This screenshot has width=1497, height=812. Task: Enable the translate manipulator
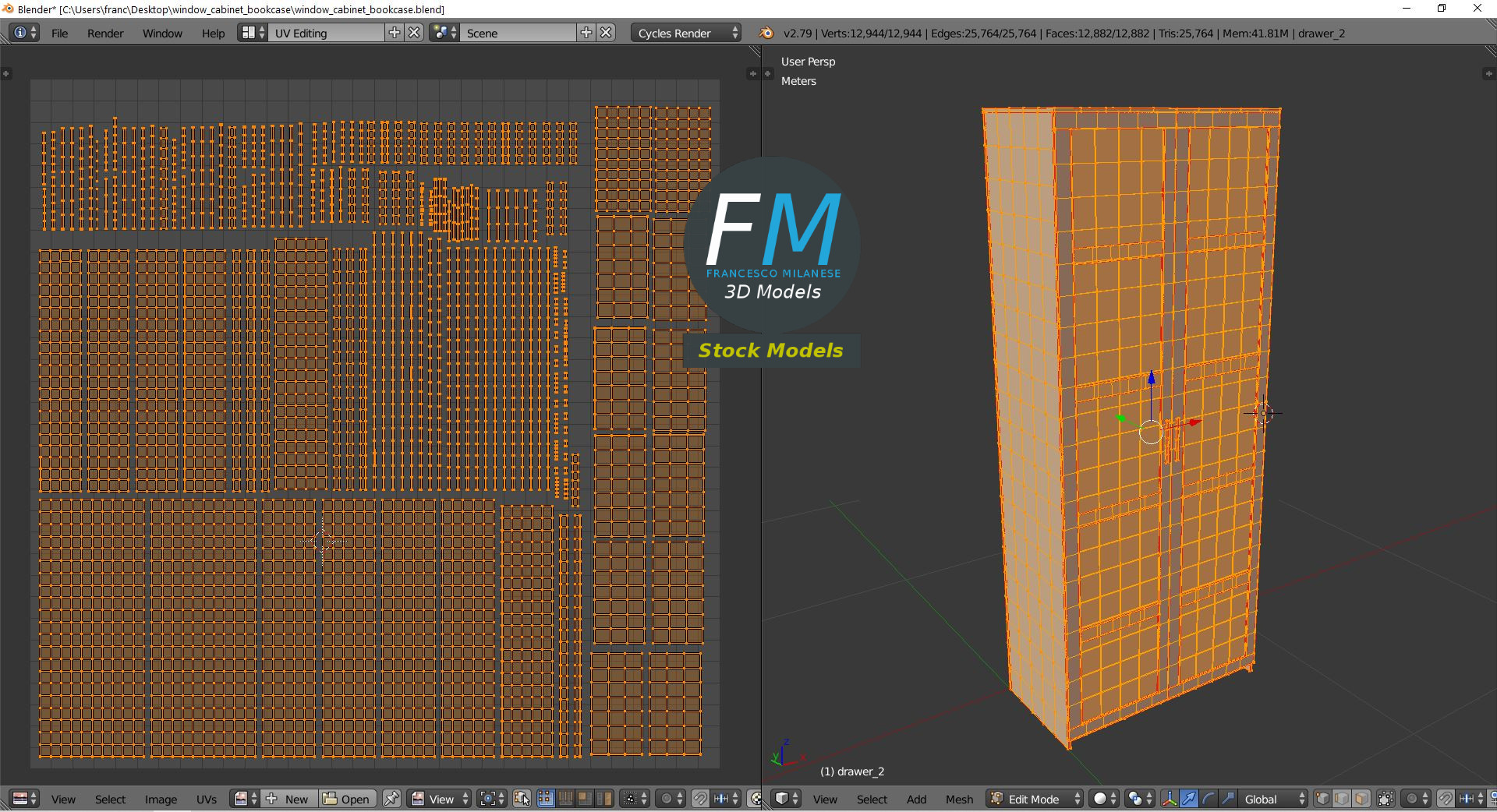point(1188,799)
